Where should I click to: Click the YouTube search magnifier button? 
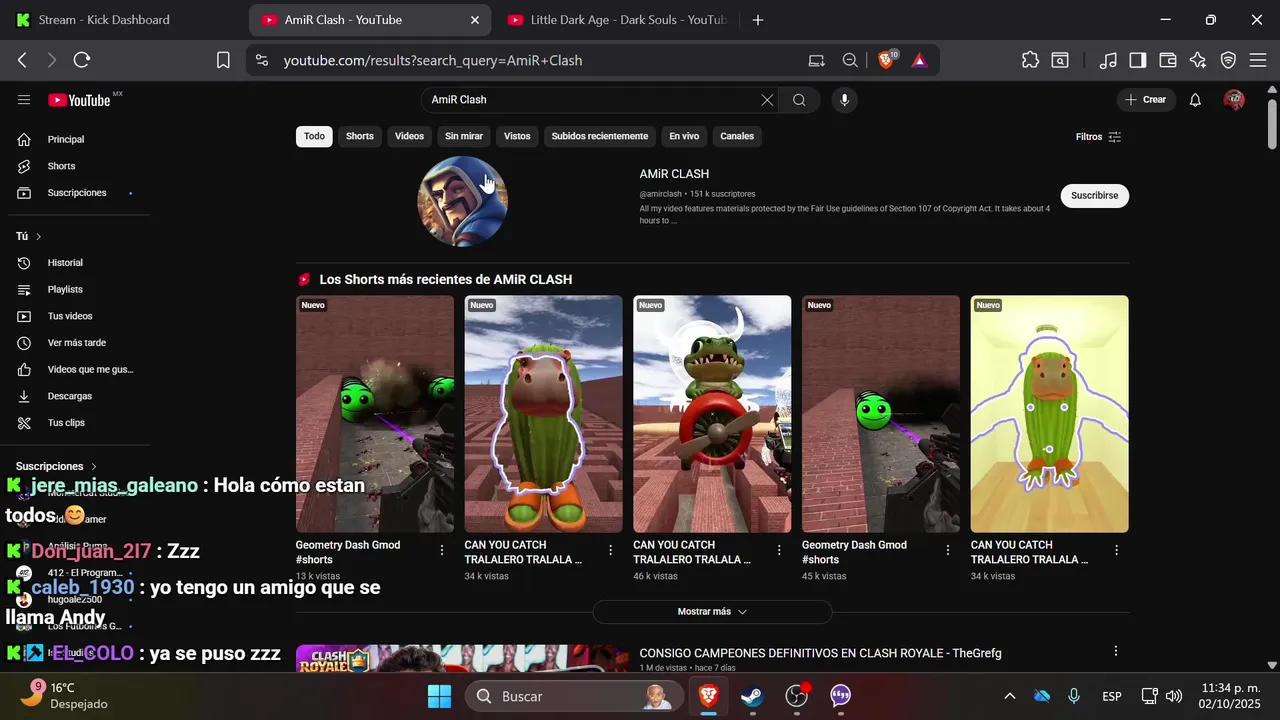(799, 100)
